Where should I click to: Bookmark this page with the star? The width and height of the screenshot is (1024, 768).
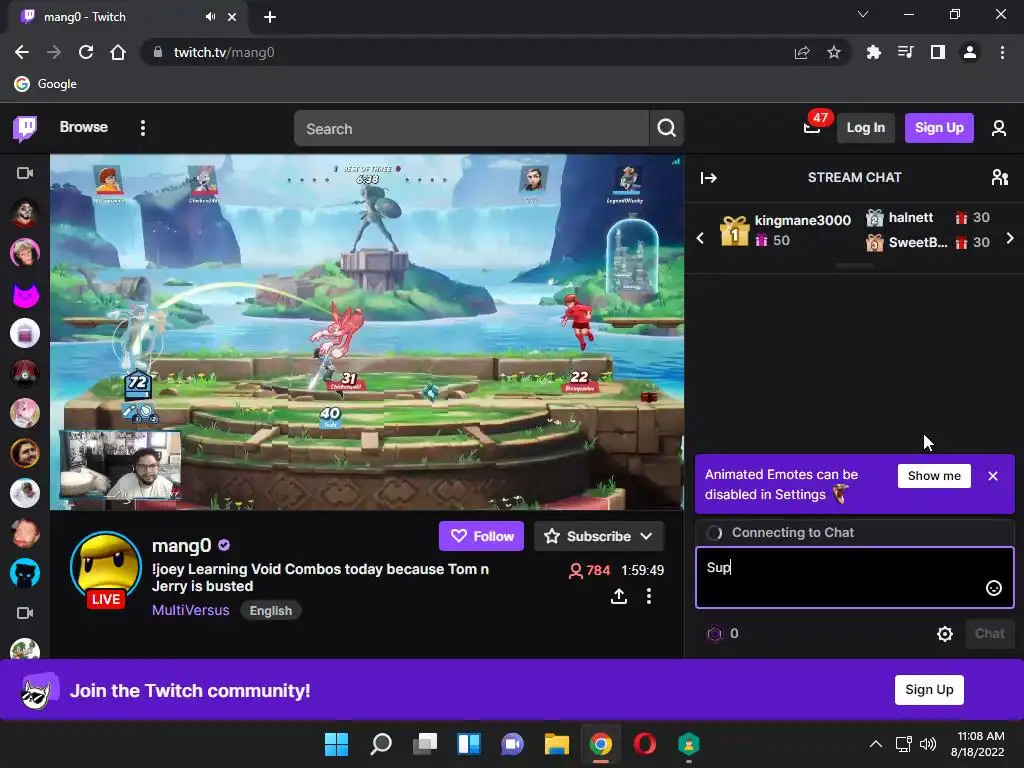pyautogui.click(x=834, y=52)
